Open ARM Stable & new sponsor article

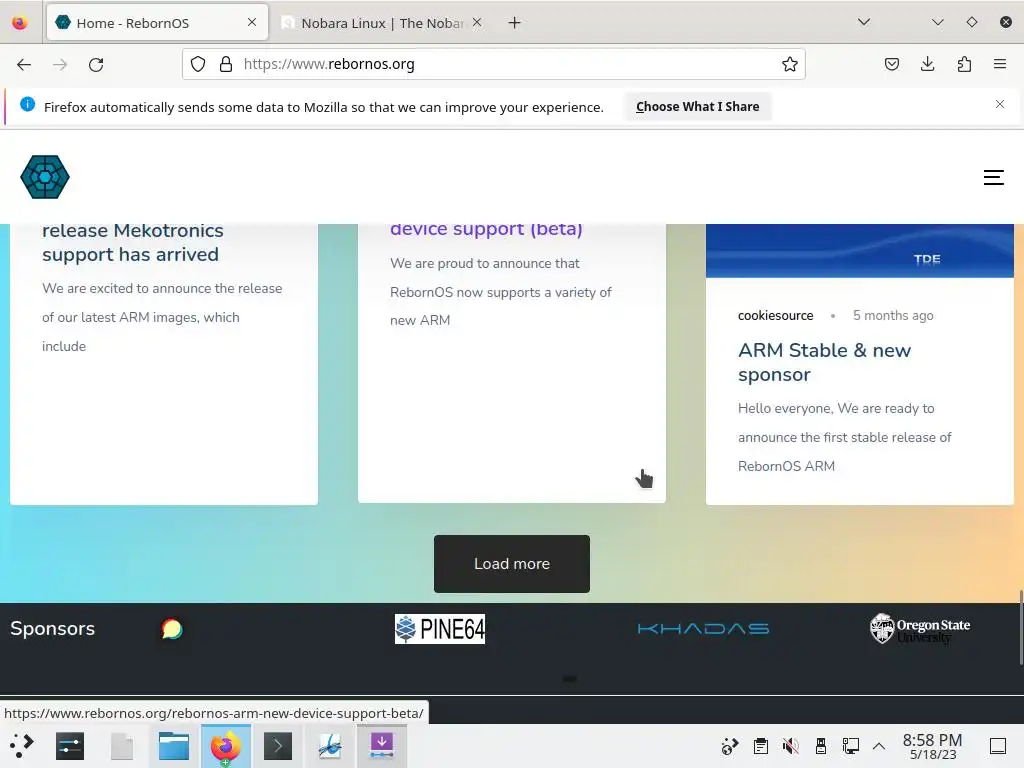click(x=824, y=362)
